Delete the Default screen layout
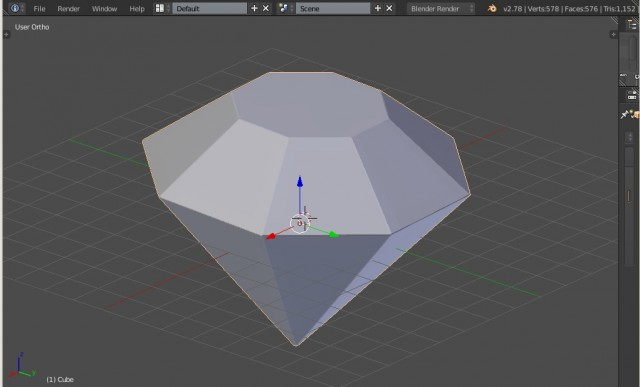Viewport: 640px width, 387px height. pos(266,8)
